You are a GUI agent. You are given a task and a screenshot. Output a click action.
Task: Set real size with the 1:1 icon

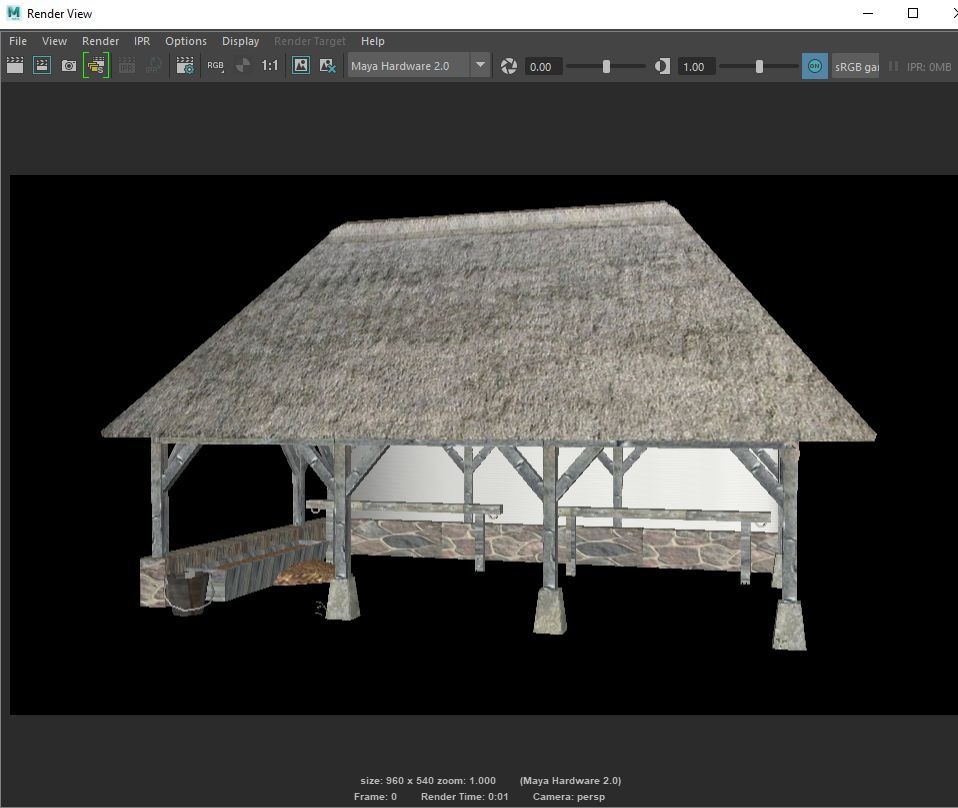tap(270, 66)
